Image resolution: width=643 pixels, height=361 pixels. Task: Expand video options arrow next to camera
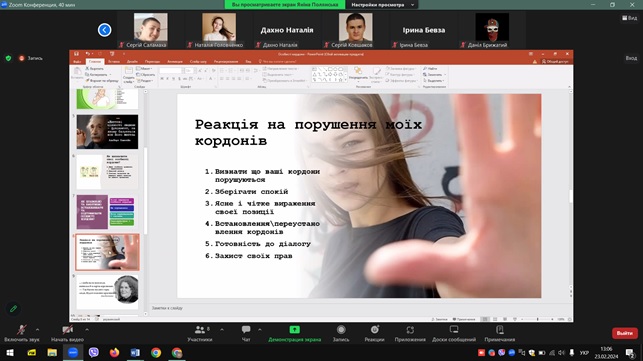(87, 329)
